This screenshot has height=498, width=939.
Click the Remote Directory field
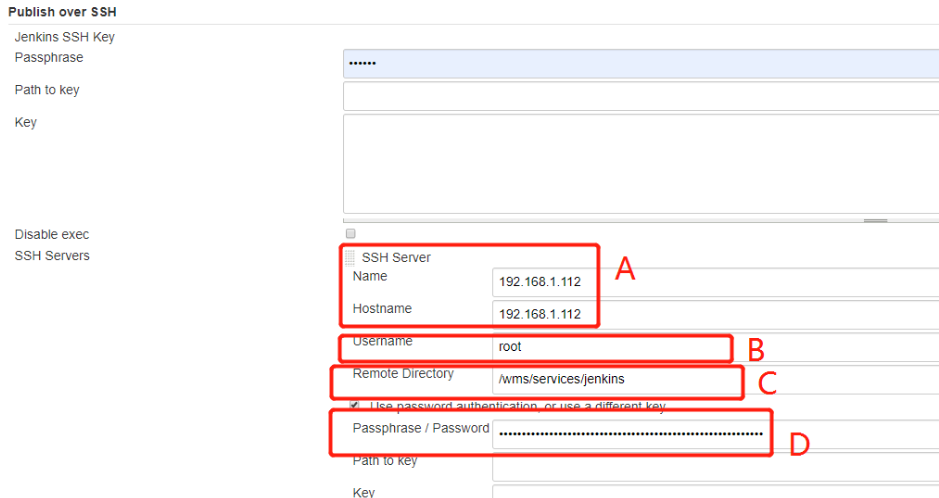coord(716,379)
